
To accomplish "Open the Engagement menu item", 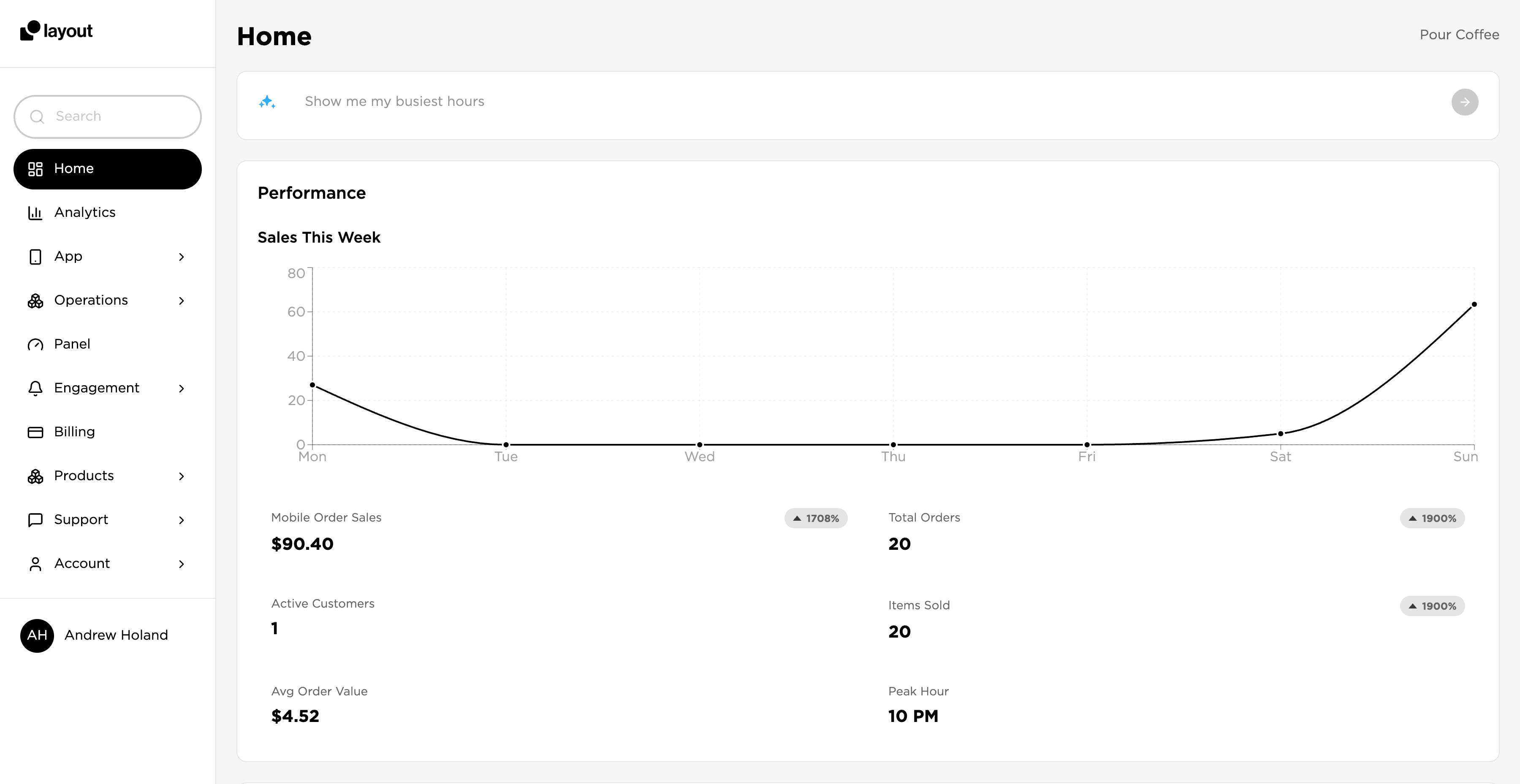I will (97, 388).
